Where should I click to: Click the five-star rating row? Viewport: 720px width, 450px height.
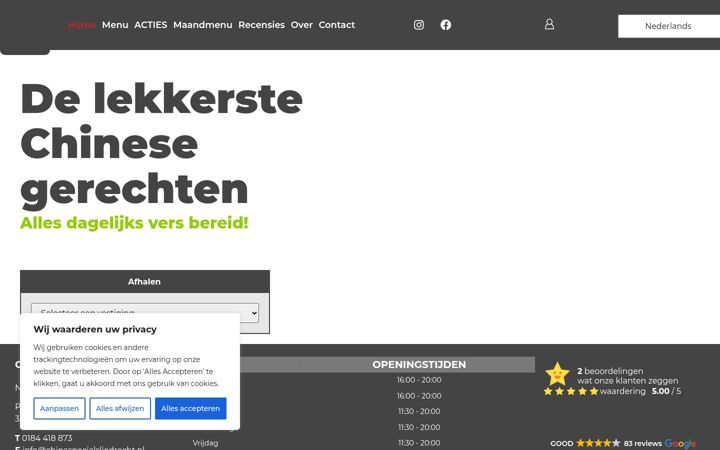click(571, 391)
